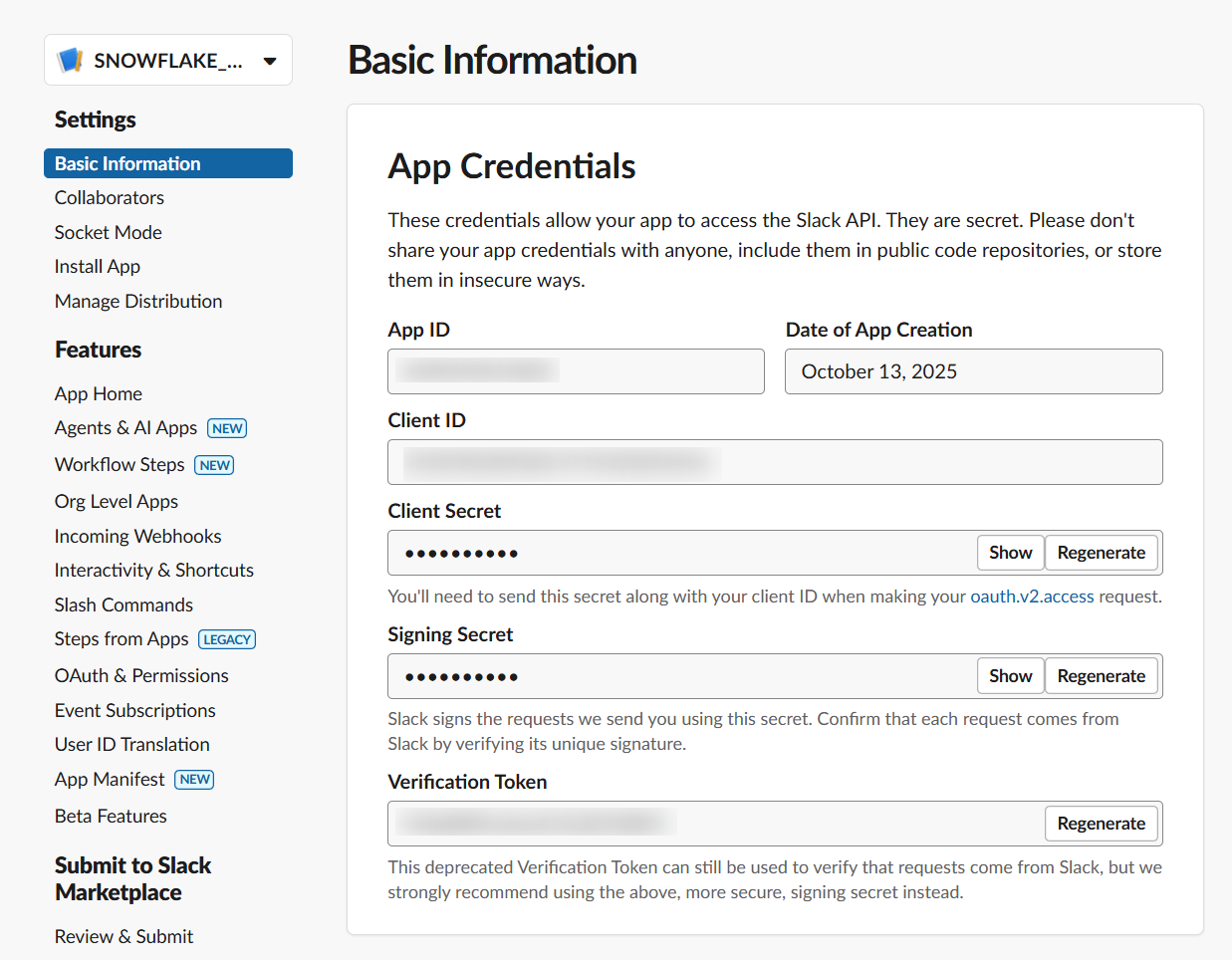Open Agents & AI Apps feature
Viewport: 1232px width, 960px height.
tap(126, 428)
